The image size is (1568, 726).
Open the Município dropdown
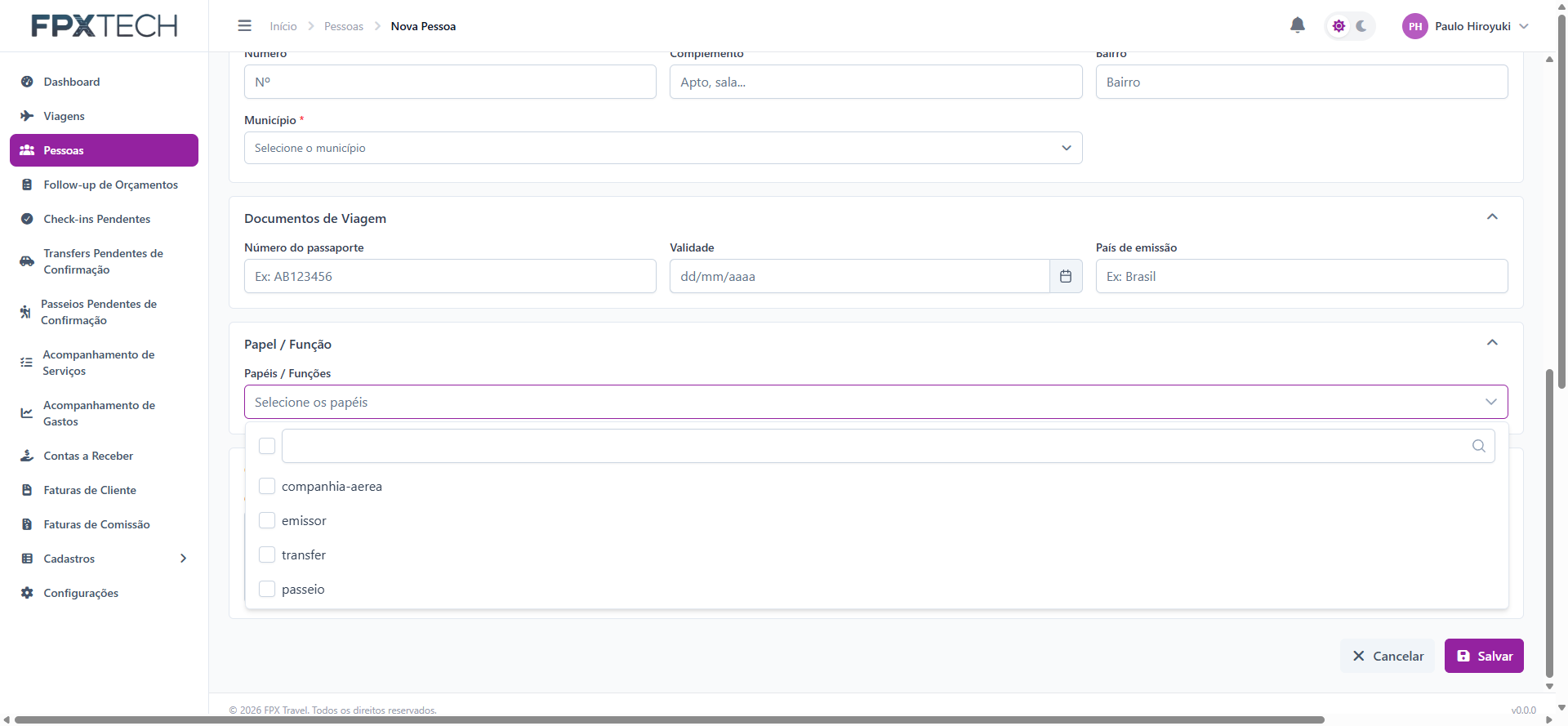coord(663,148)
